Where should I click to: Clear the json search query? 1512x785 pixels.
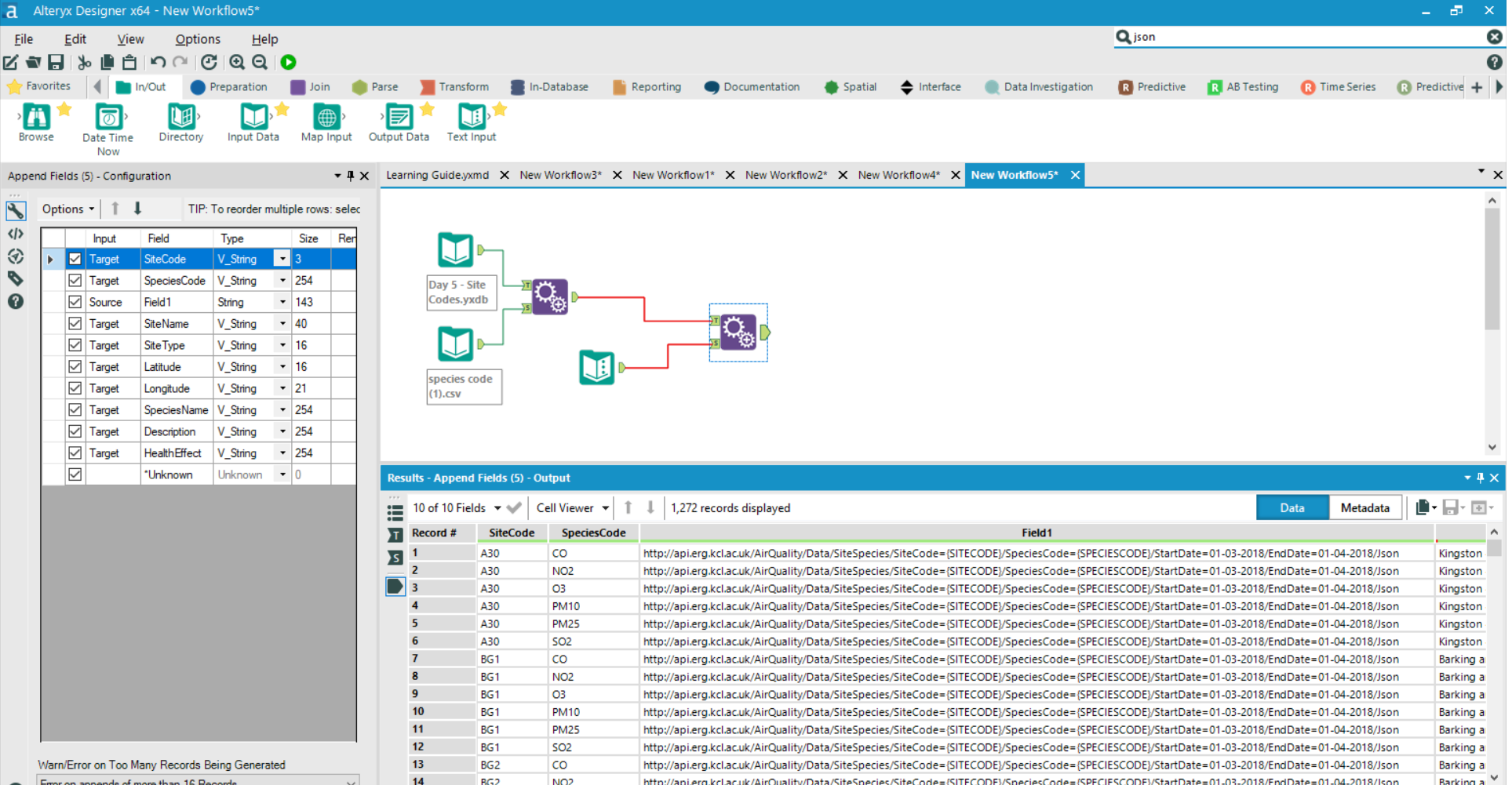[1492, 36]
